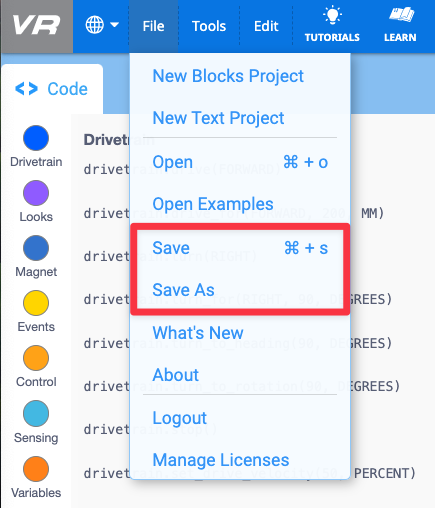Viewport: 435px width, 508px height.
Task: Open the globe language selector
Action: click(95, 25)
